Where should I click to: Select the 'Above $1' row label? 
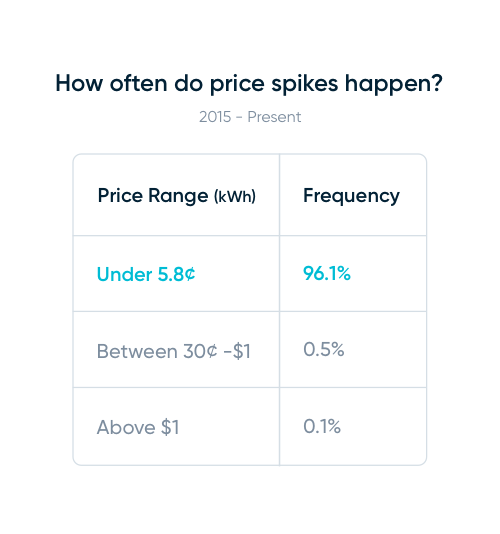[138, 427]
